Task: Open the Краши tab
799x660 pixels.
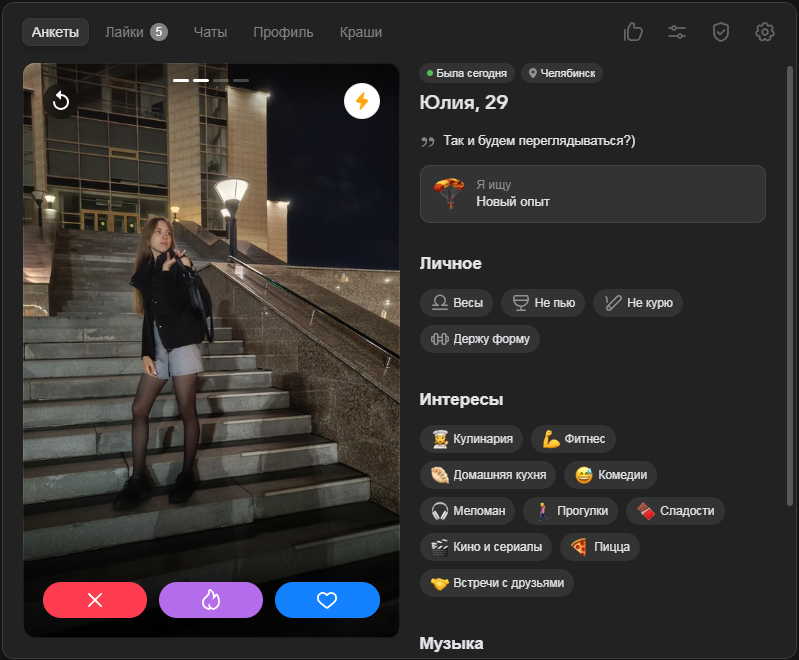Action: pyautogui.click(x=360, y=32)
